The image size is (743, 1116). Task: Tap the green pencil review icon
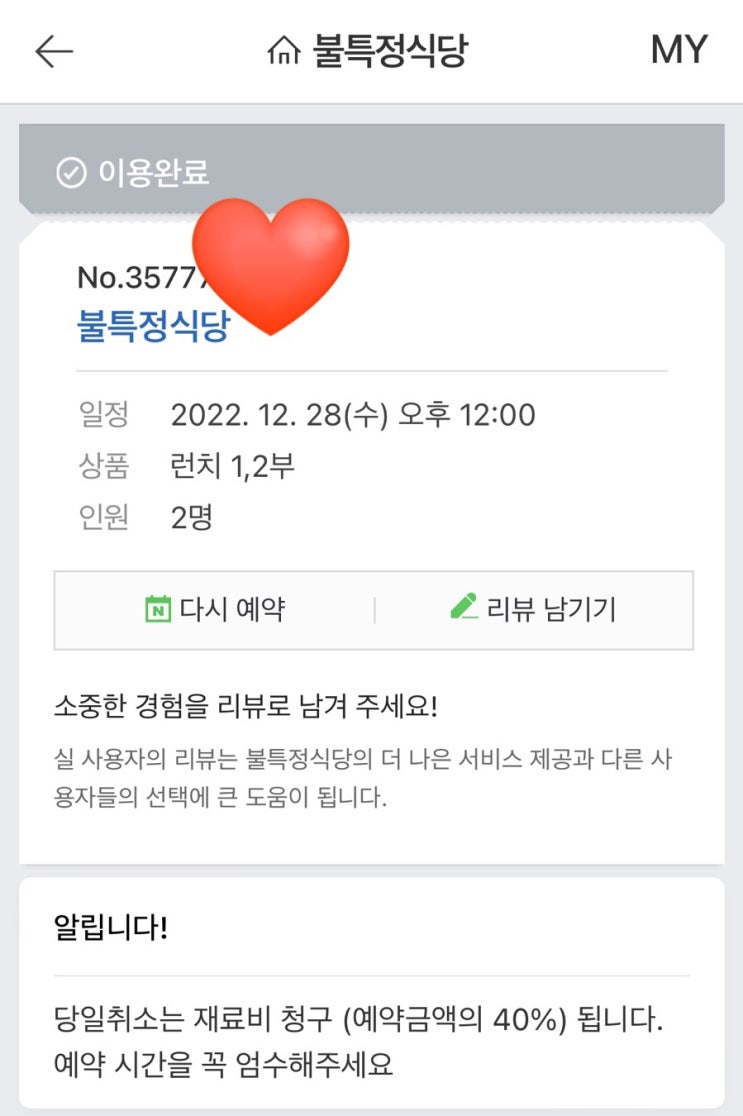[x=464, y=607]
